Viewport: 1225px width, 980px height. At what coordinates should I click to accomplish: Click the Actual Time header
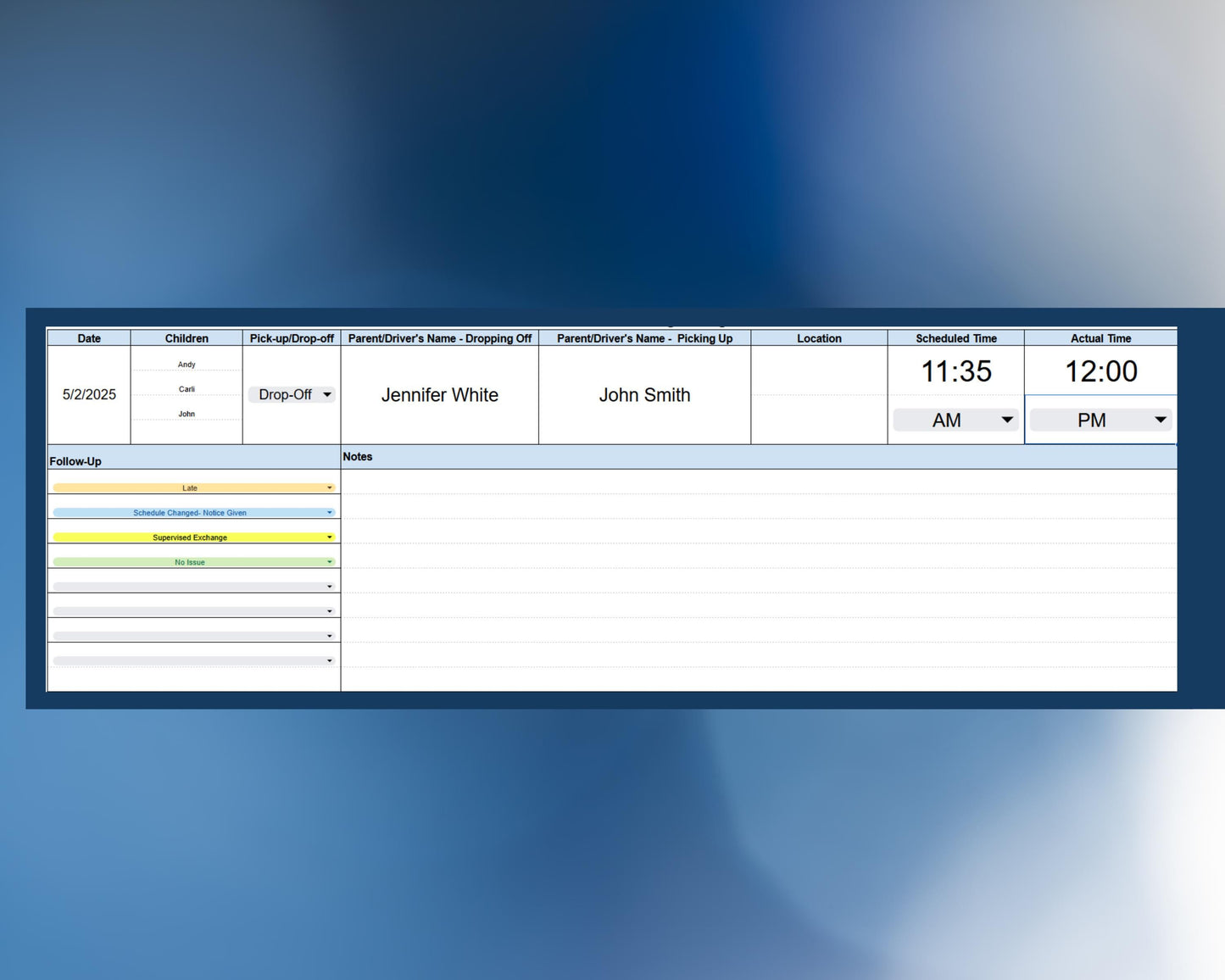(1101, 338)
